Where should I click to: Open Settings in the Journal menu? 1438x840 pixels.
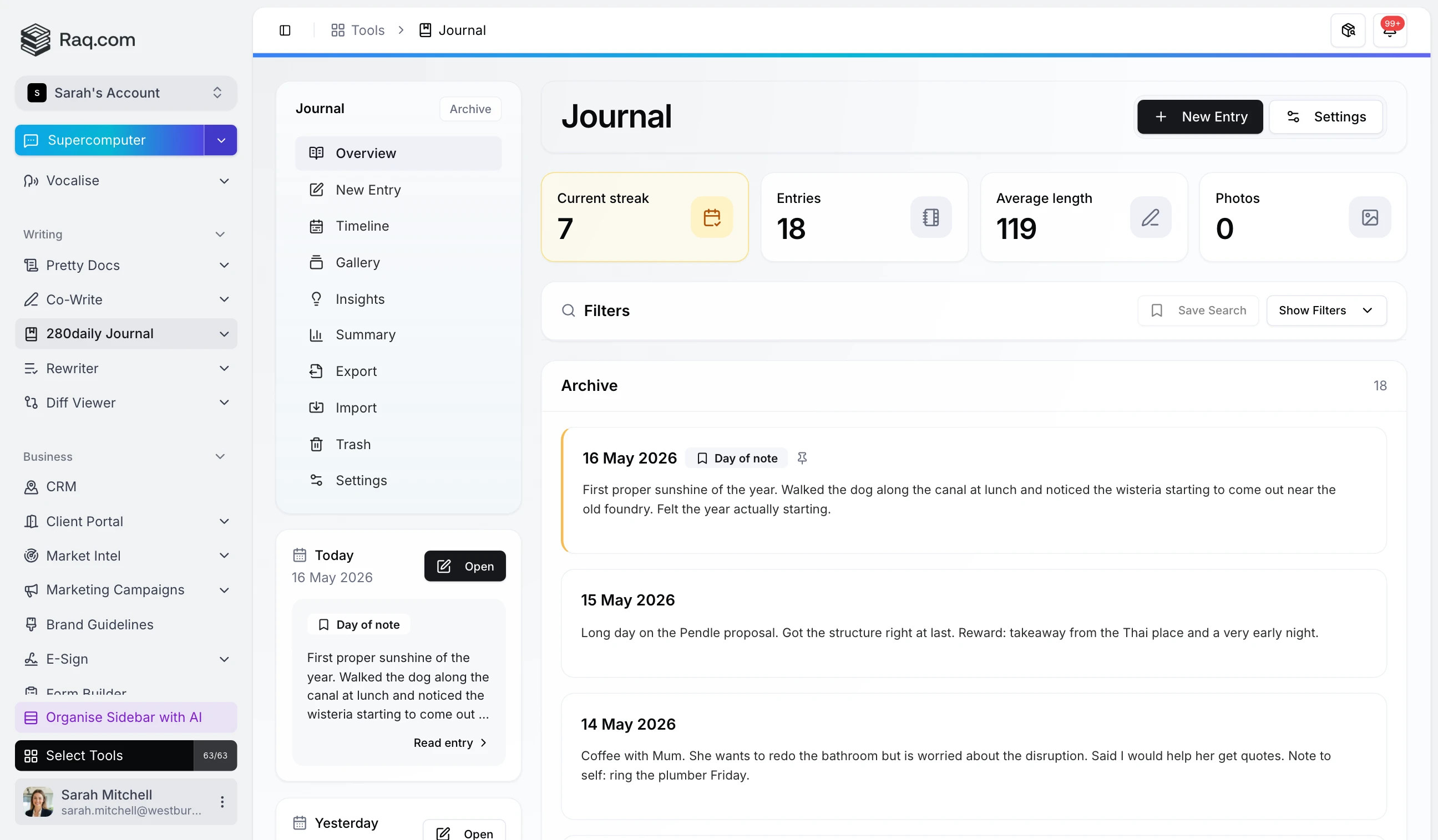(x=398, y=481)
